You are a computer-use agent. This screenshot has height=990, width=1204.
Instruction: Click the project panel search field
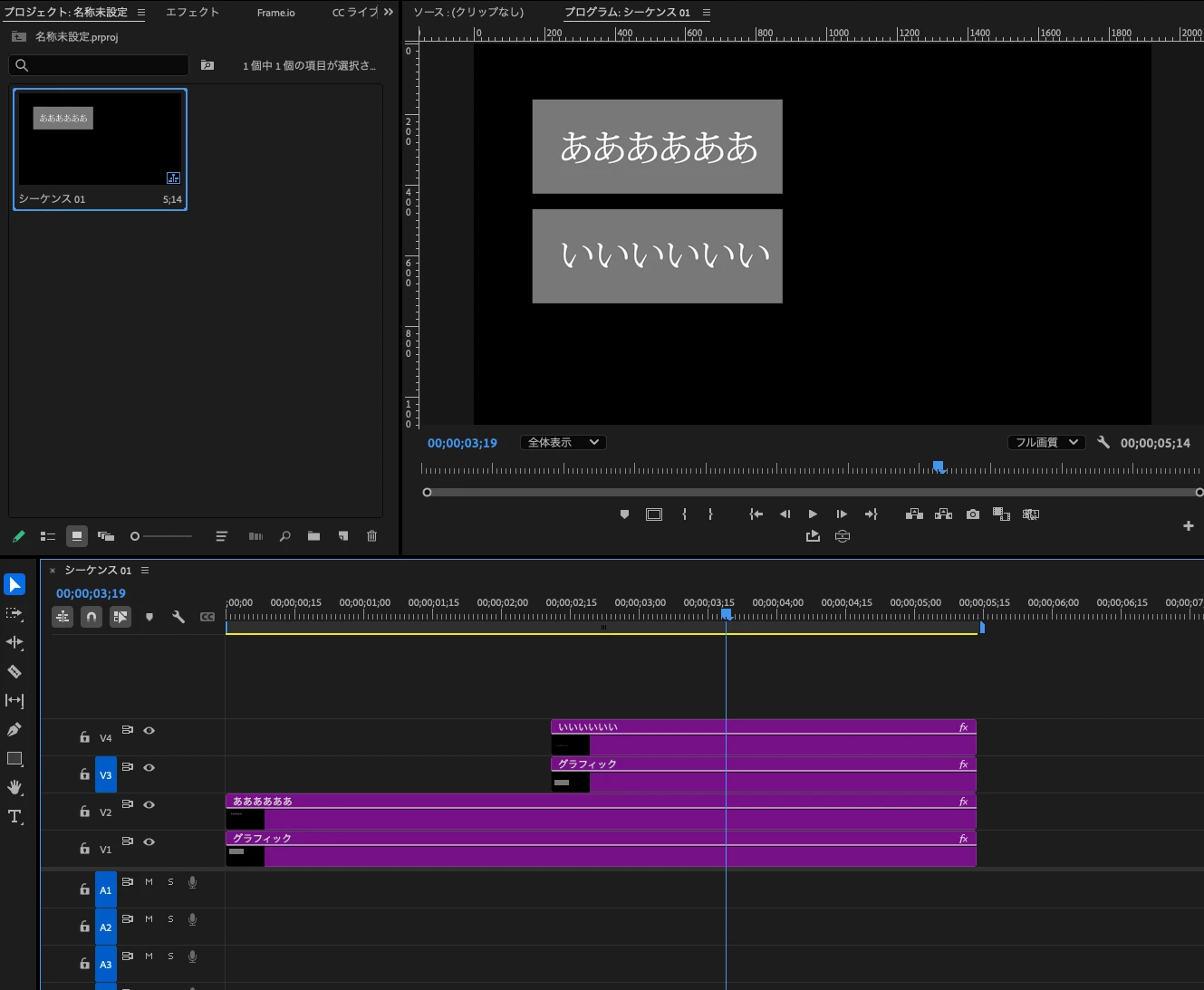coord(99,65)
